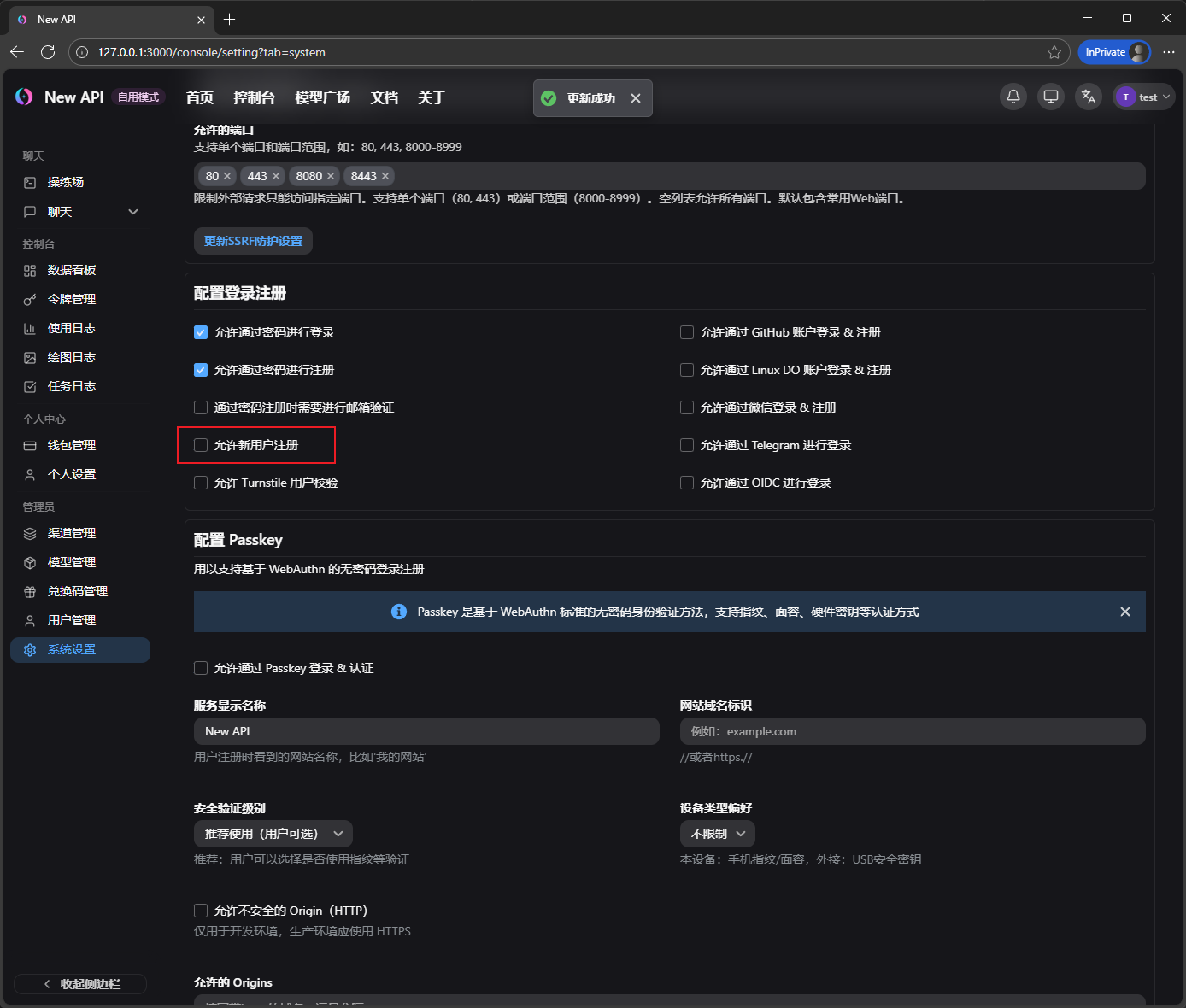The image size is (1186, 1008).
Task: Dismiss the Passkey info banner
Action: pyautogui.click(x=1124, y=612)
